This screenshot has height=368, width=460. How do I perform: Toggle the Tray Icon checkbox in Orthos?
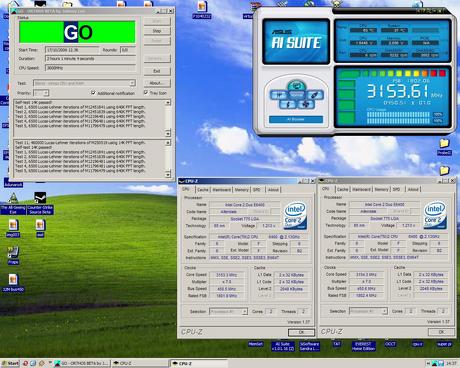click(146, 93)
